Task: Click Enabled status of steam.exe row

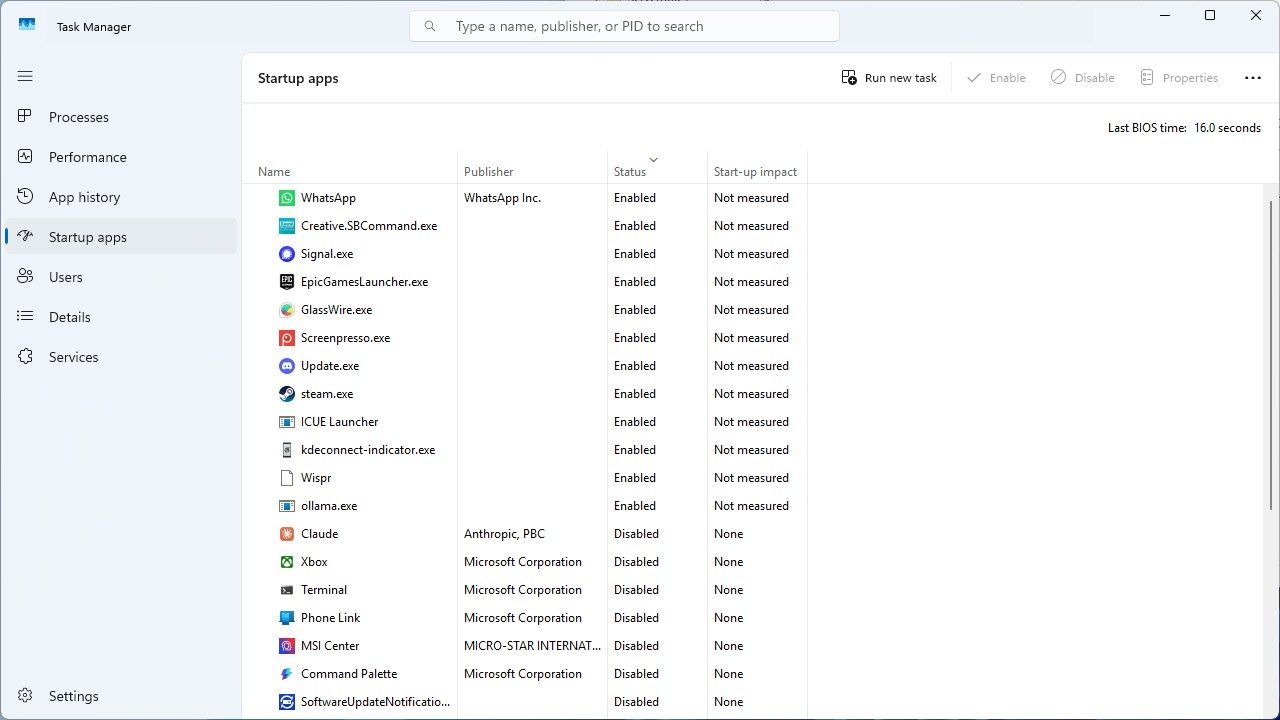Action: click(635, 394)
